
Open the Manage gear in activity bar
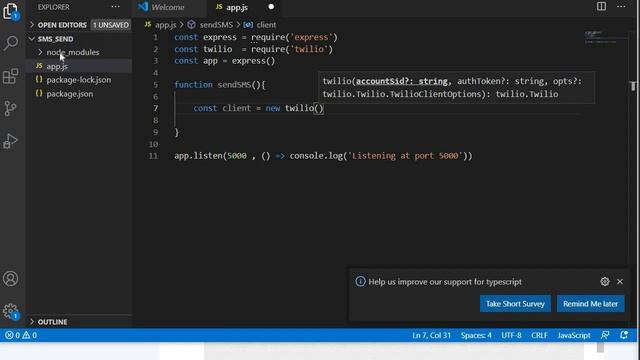coord(11,311)
